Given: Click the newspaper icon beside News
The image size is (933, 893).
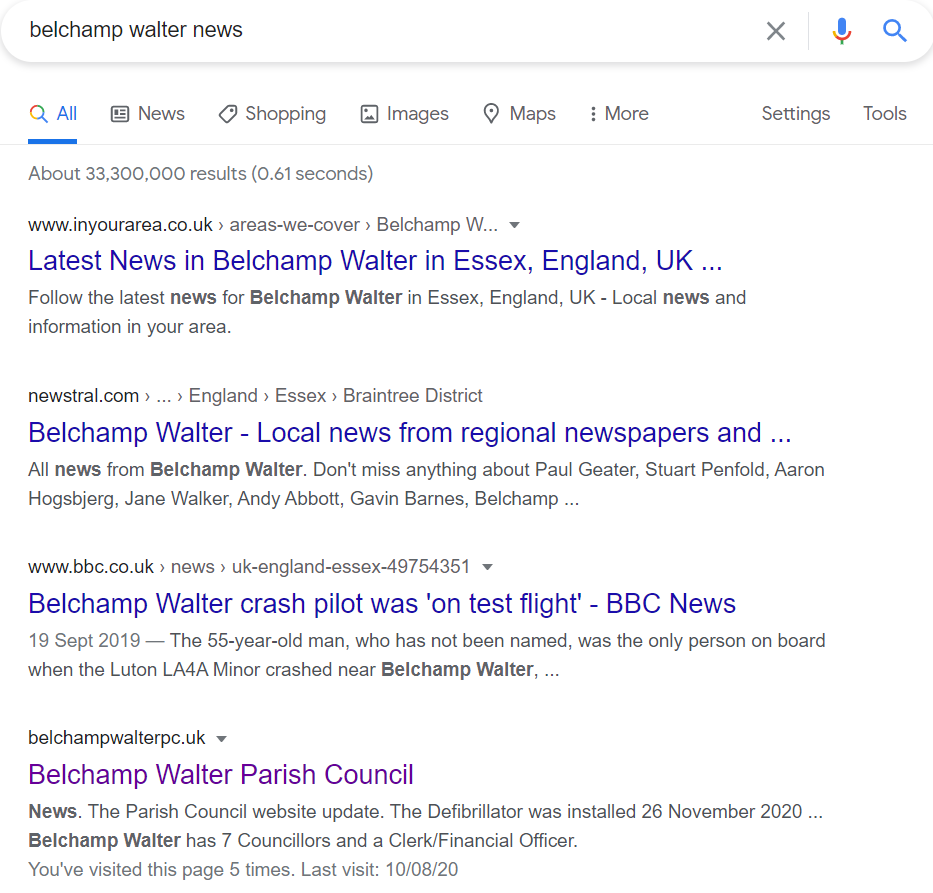Looking at the screenshot, I should click(x=120, y=114).
